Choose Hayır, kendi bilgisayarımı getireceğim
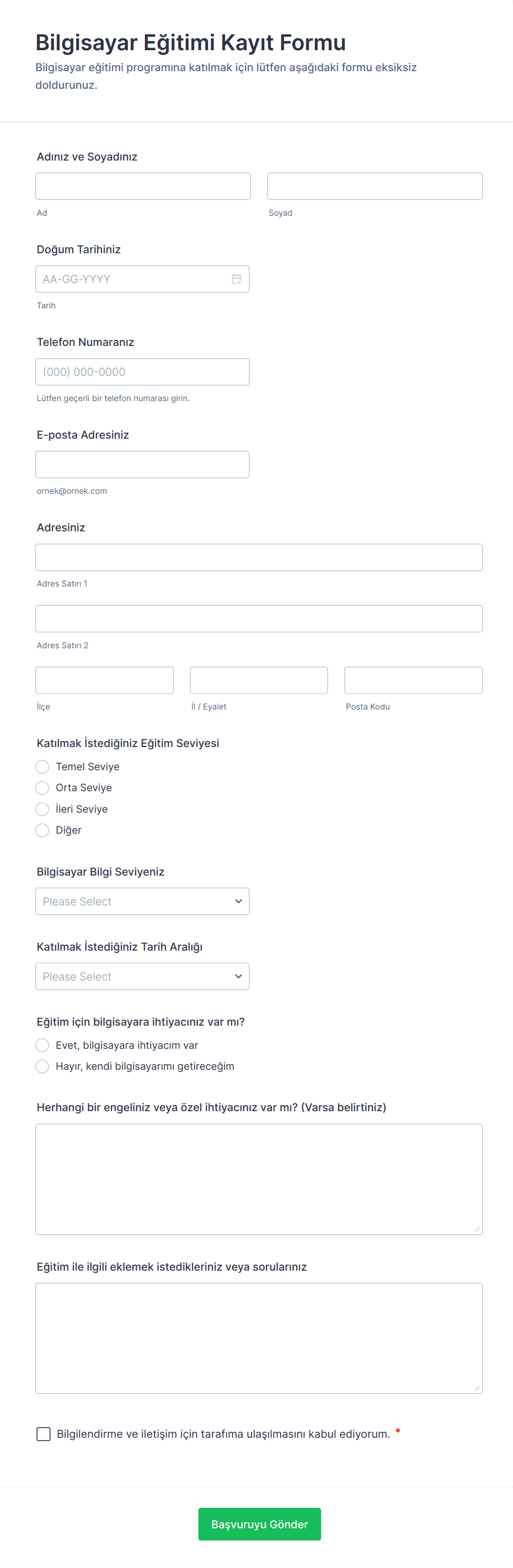This screenshot has width=513, height=1568. [42, 1066]
